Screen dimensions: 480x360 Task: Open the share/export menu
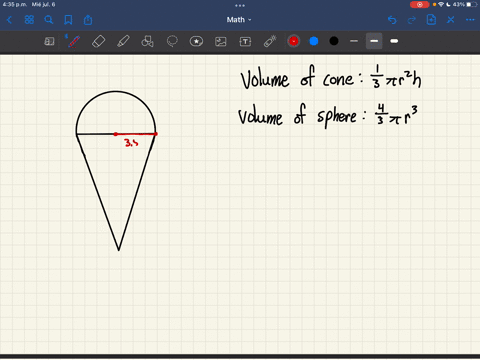pos(88,20)
